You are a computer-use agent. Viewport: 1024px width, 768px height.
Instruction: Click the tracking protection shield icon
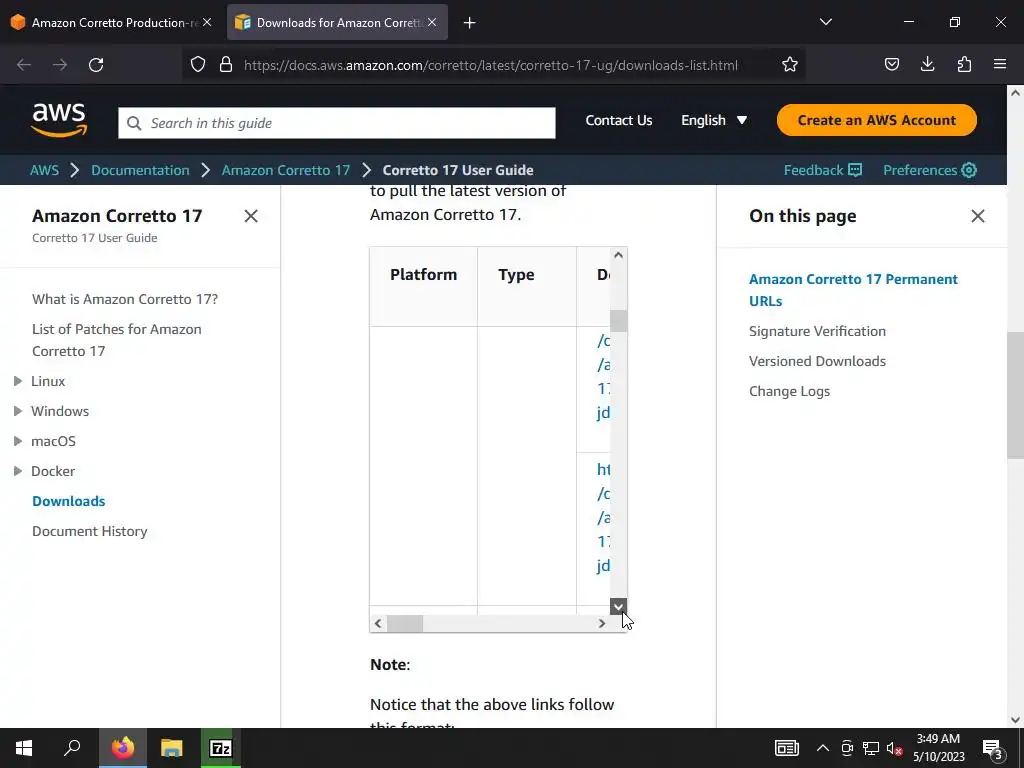198,65
